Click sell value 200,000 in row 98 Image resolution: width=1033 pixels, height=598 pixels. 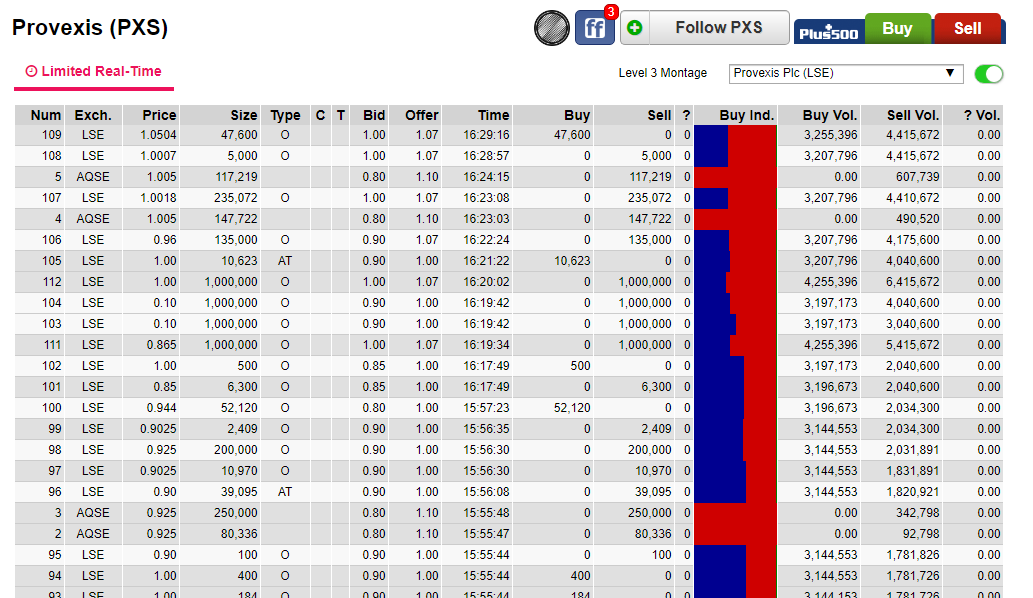[x=649, y=450]
